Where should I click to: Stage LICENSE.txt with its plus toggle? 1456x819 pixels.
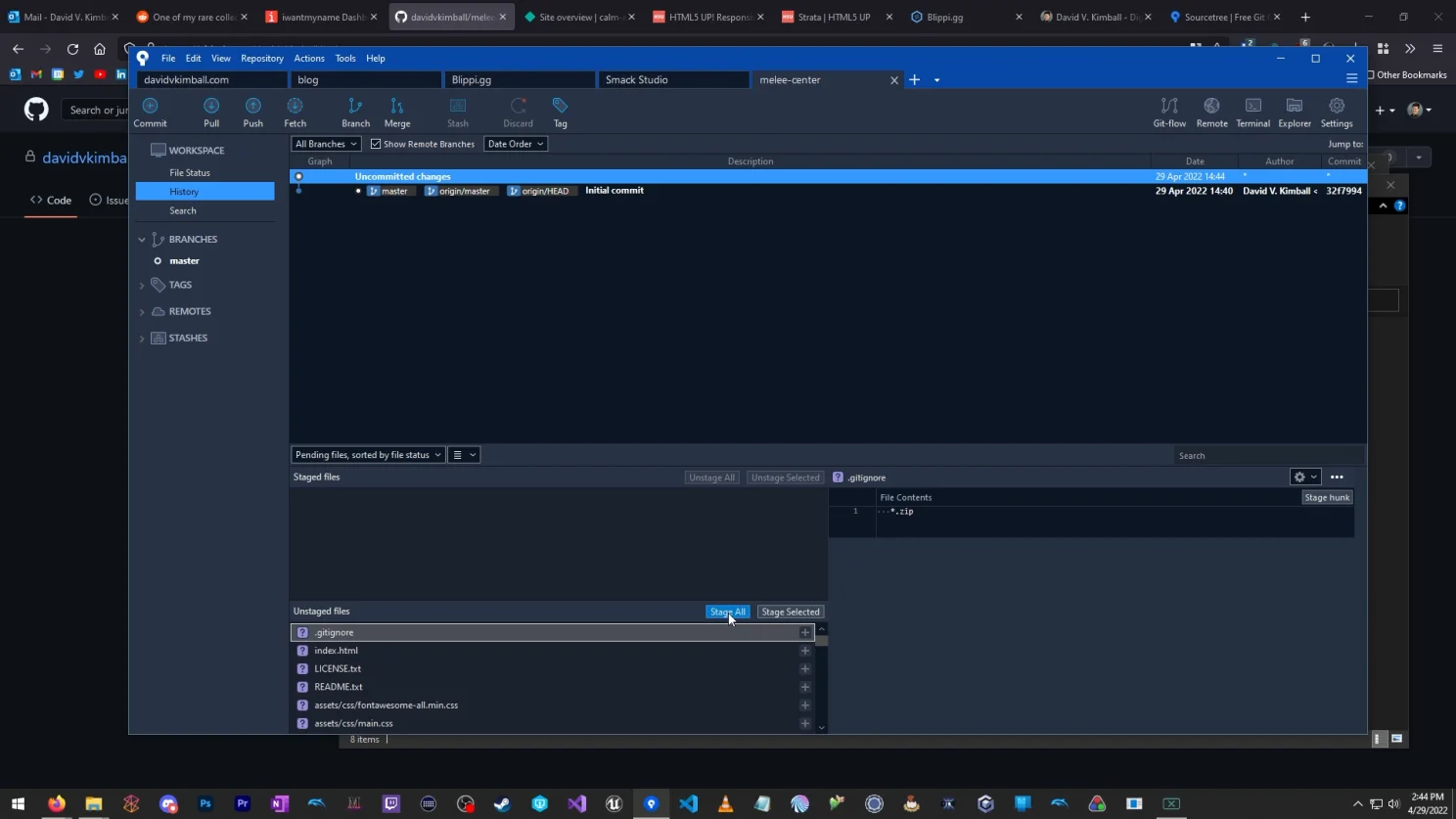[804, 668]
